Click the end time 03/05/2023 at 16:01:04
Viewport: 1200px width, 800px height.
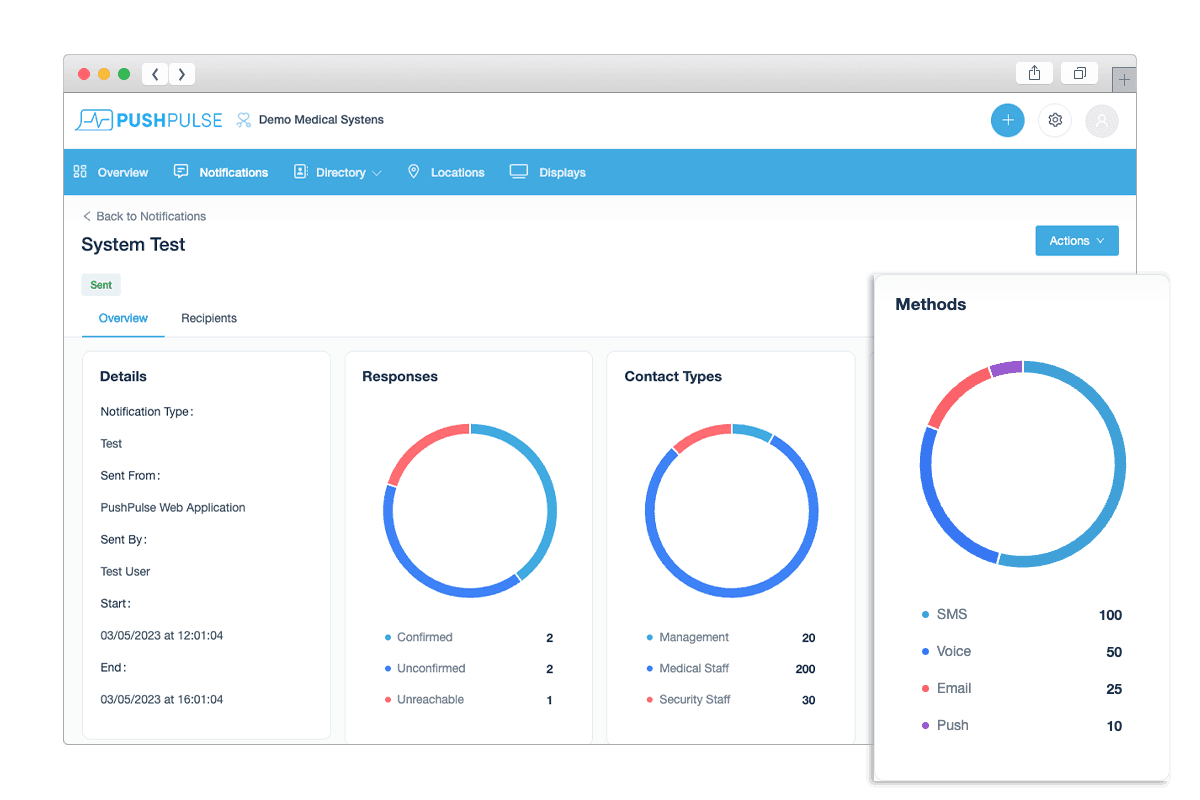pos(162,699)
